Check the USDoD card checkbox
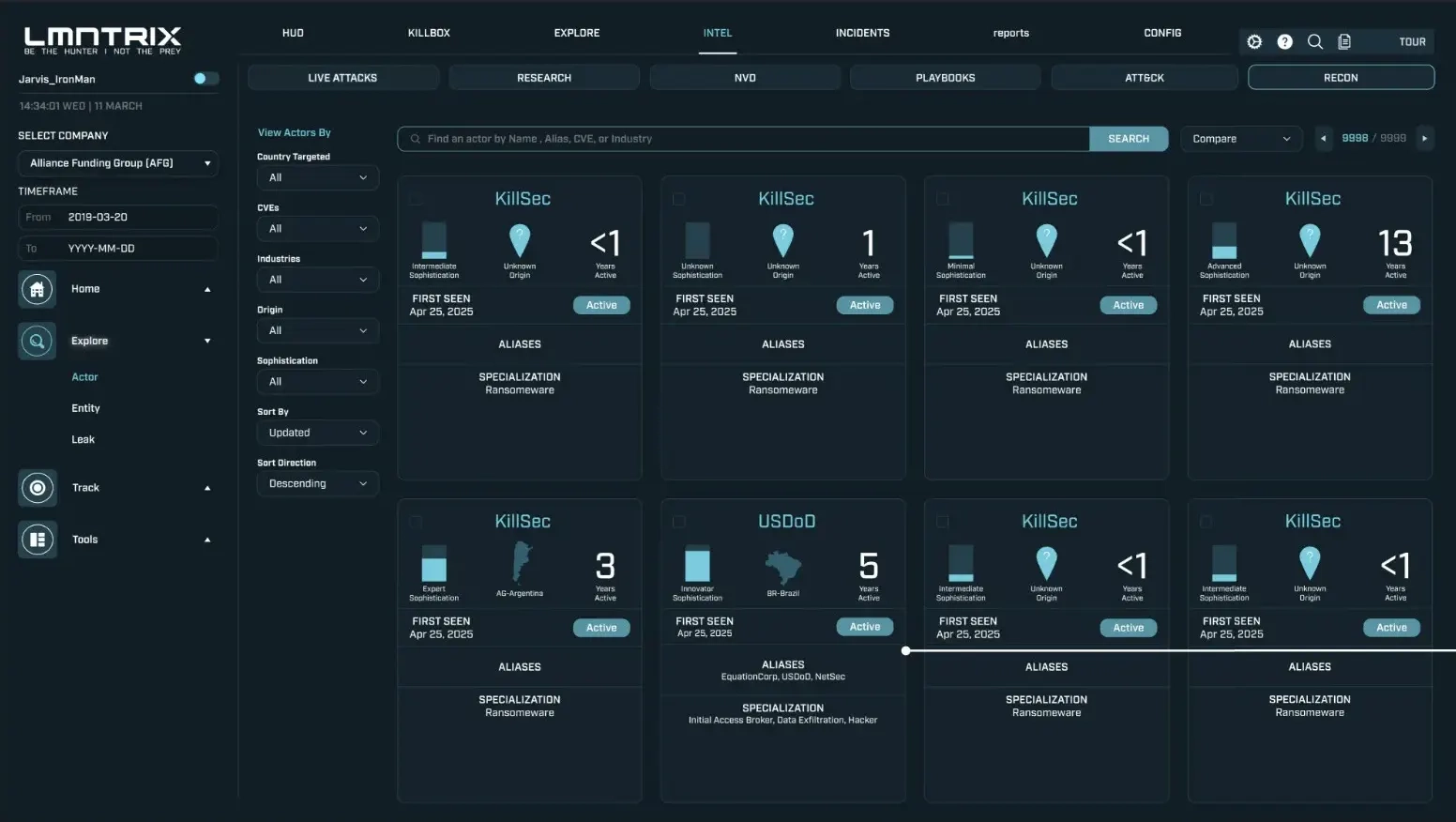Screen dimensions: 1456x822 [679, 522]
